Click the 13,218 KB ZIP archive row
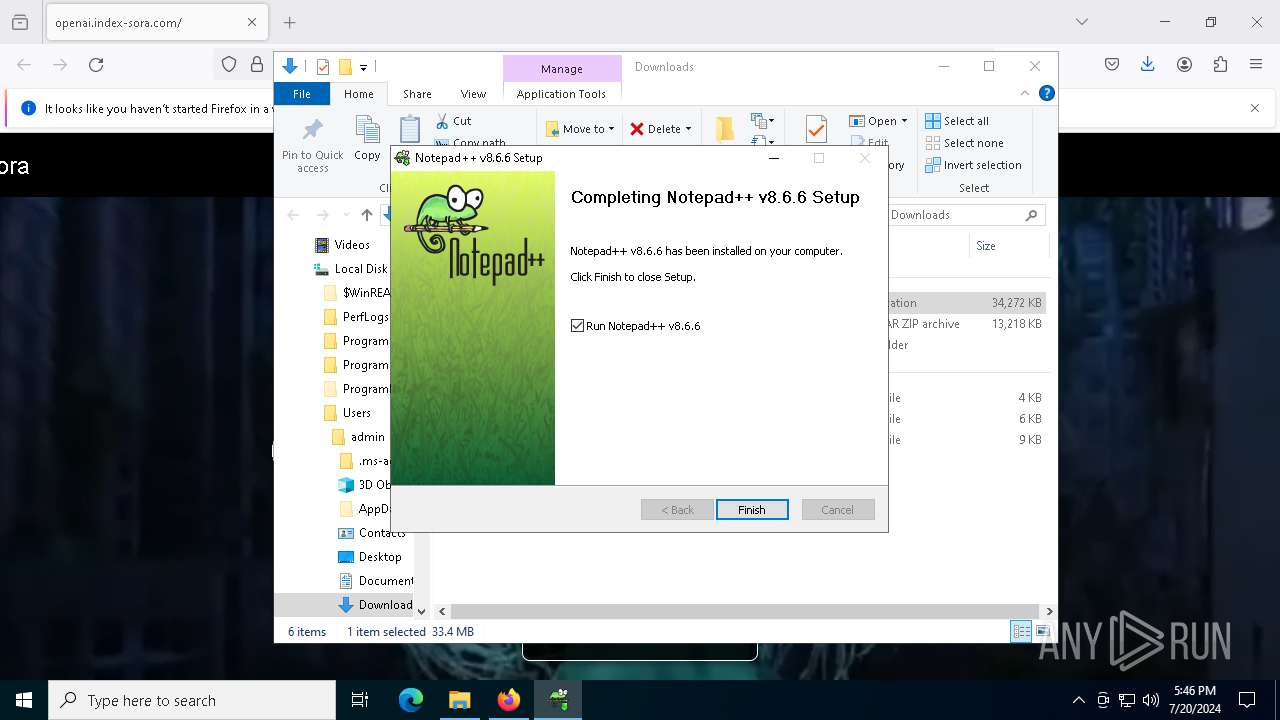 (967, 324)
